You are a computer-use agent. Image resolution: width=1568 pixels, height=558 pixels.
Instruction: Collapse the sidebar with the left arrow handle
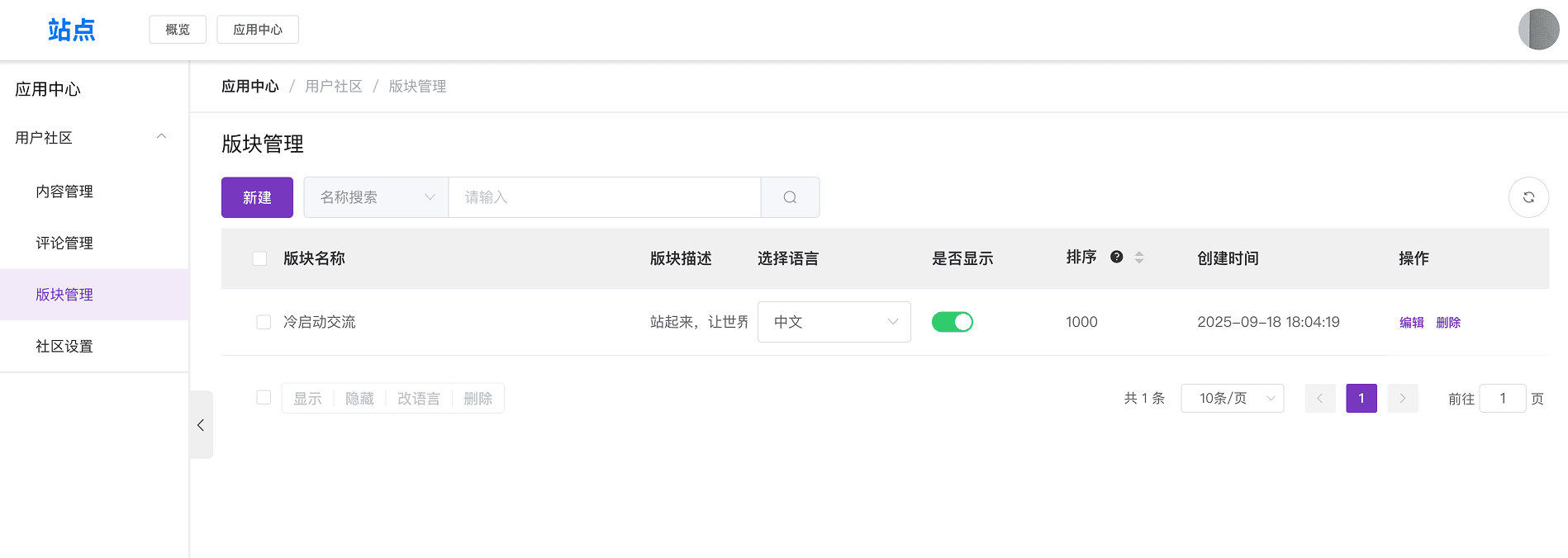coord(201,425)
